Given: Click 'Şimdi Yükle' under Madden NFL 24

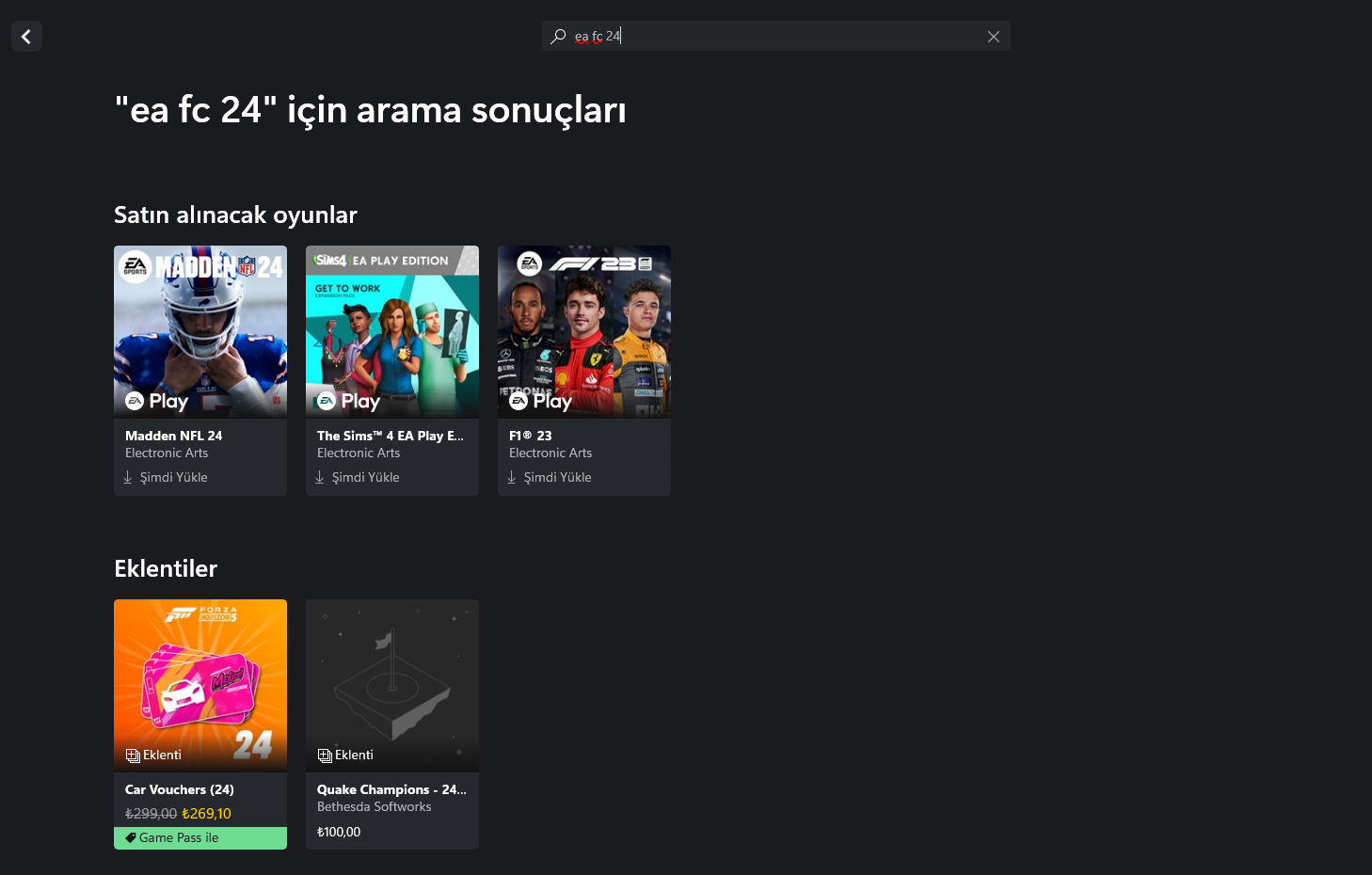Looking at the screenshot, I should (x=174, y=477).
